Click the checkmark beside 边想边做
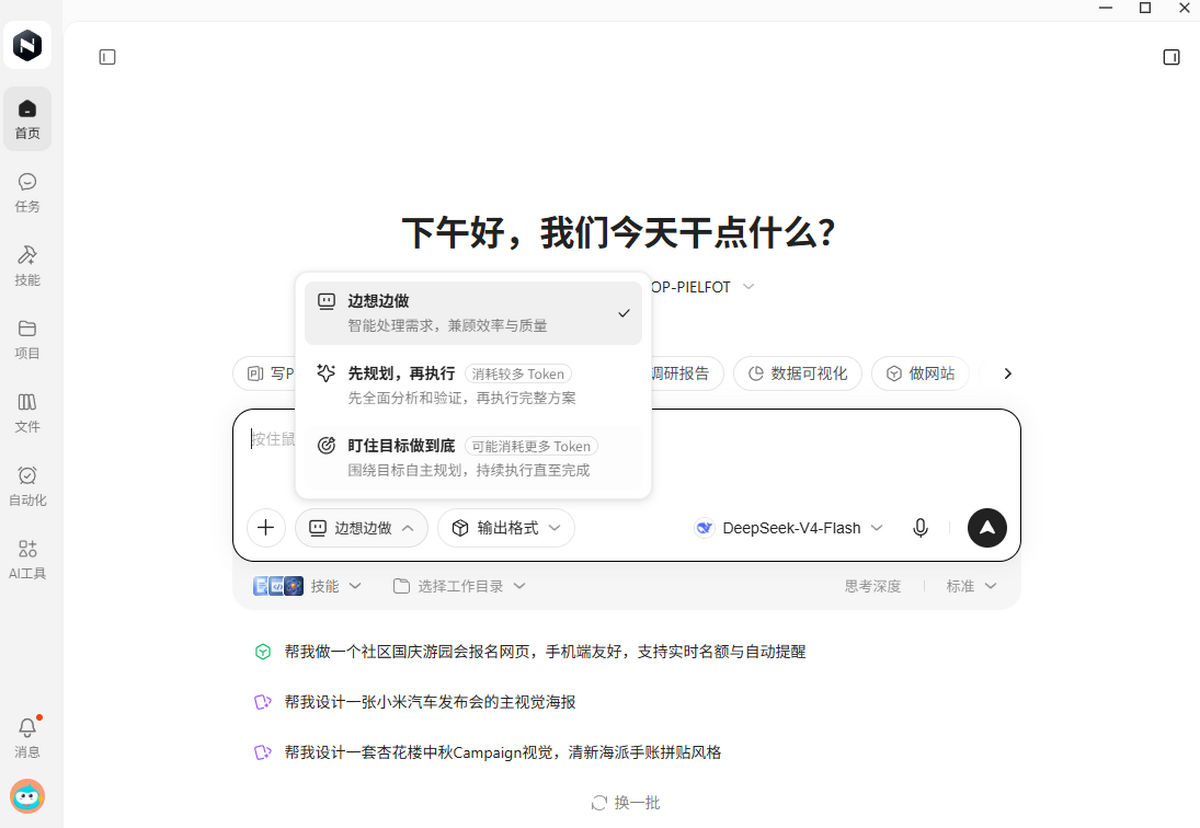 coord(624,313)
